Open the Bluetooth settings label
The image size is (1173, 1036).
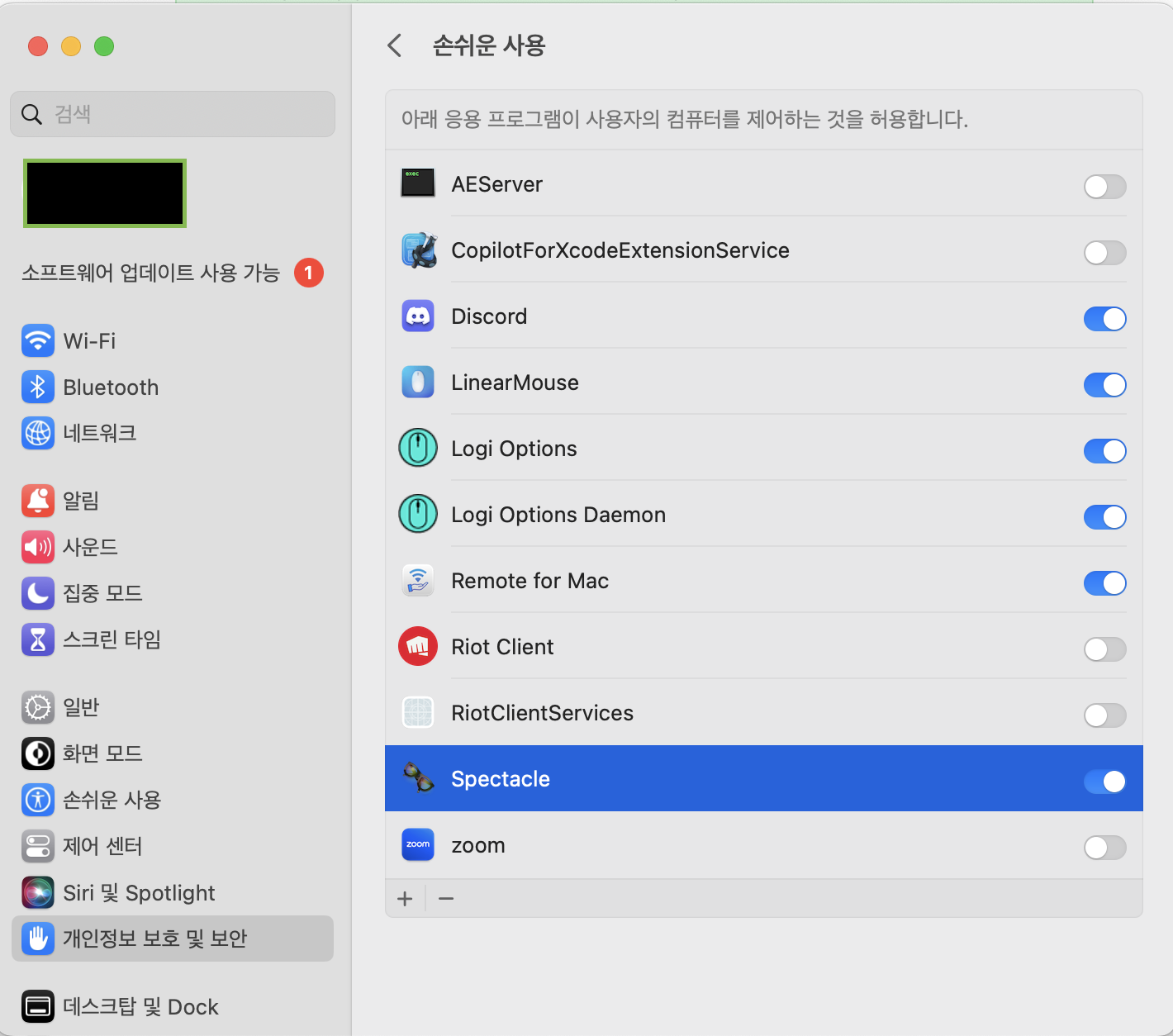[x=111, y=387]
